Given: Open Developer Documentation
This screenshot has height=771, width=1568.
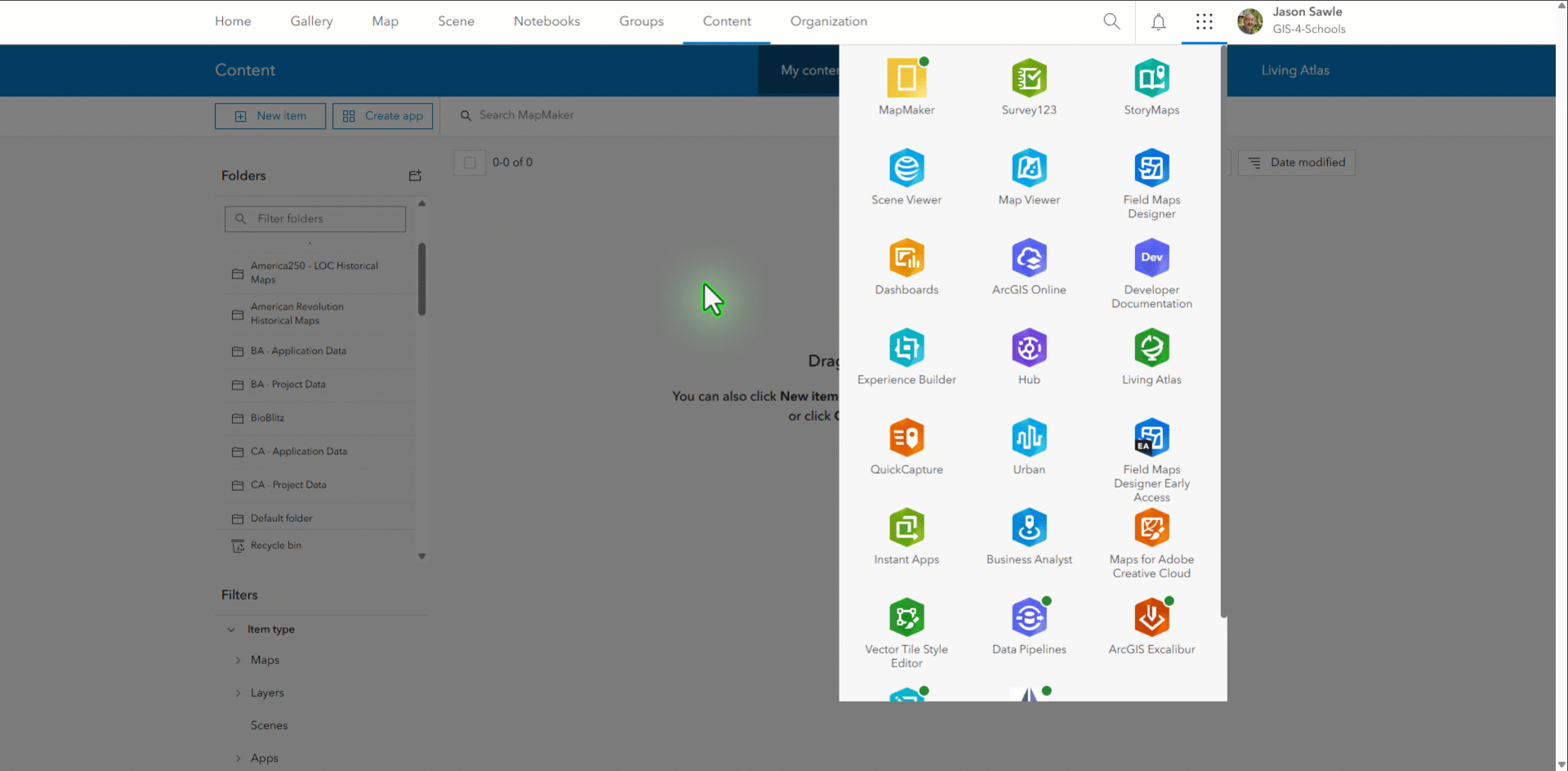Looking at the screenshot, I should 1151,274.
